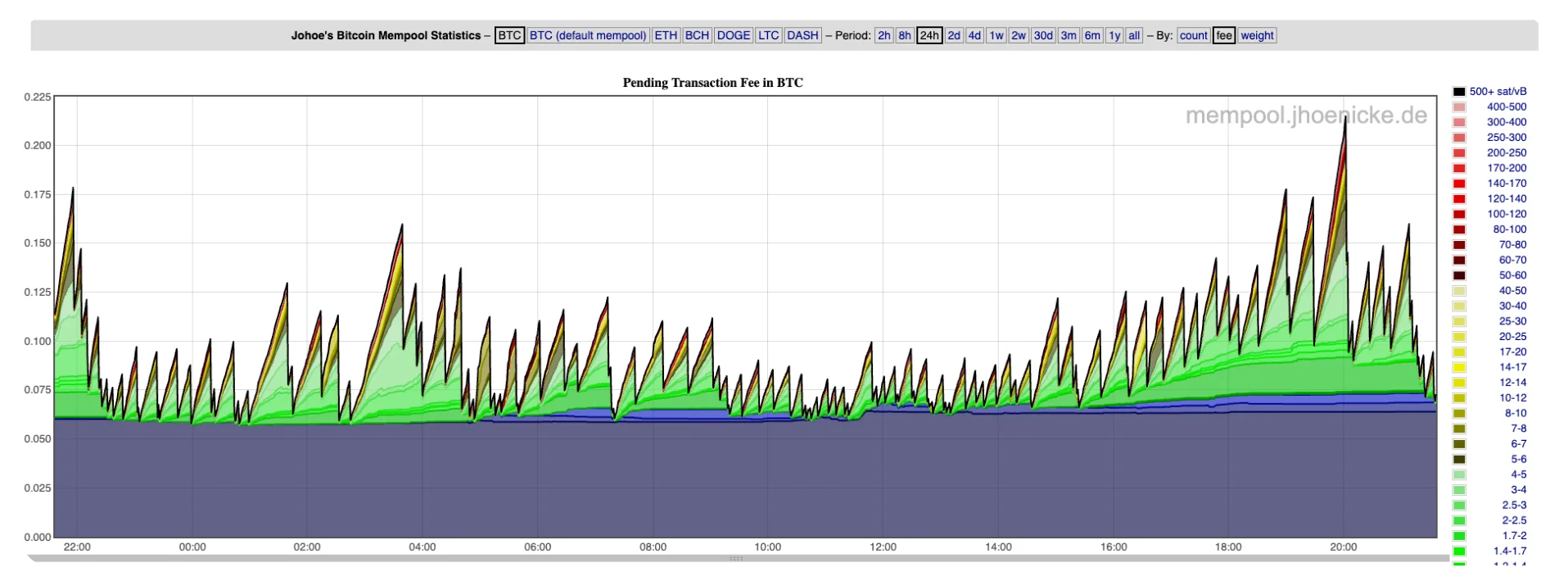This screenshot has height=581, width=1568.
Task: Switch to the ETH mempool chart
Action: pyautogui.click(x=666, y=35)
